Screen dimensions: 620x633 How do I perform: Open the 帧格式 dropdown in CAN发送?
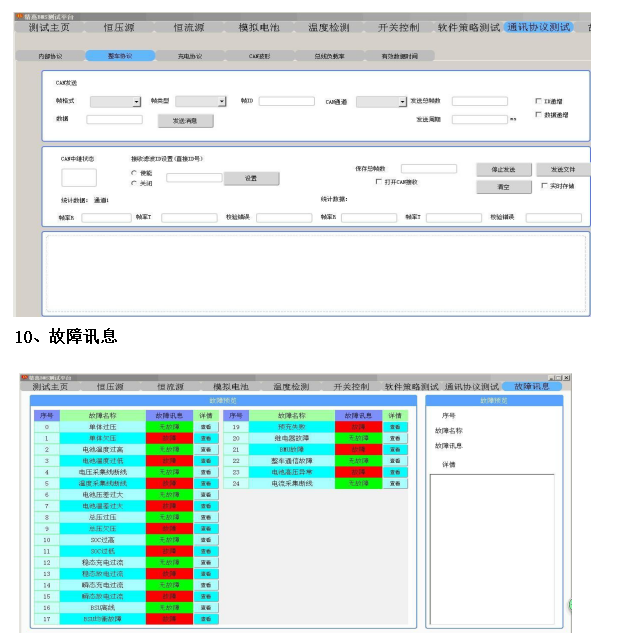coord(136,102)
